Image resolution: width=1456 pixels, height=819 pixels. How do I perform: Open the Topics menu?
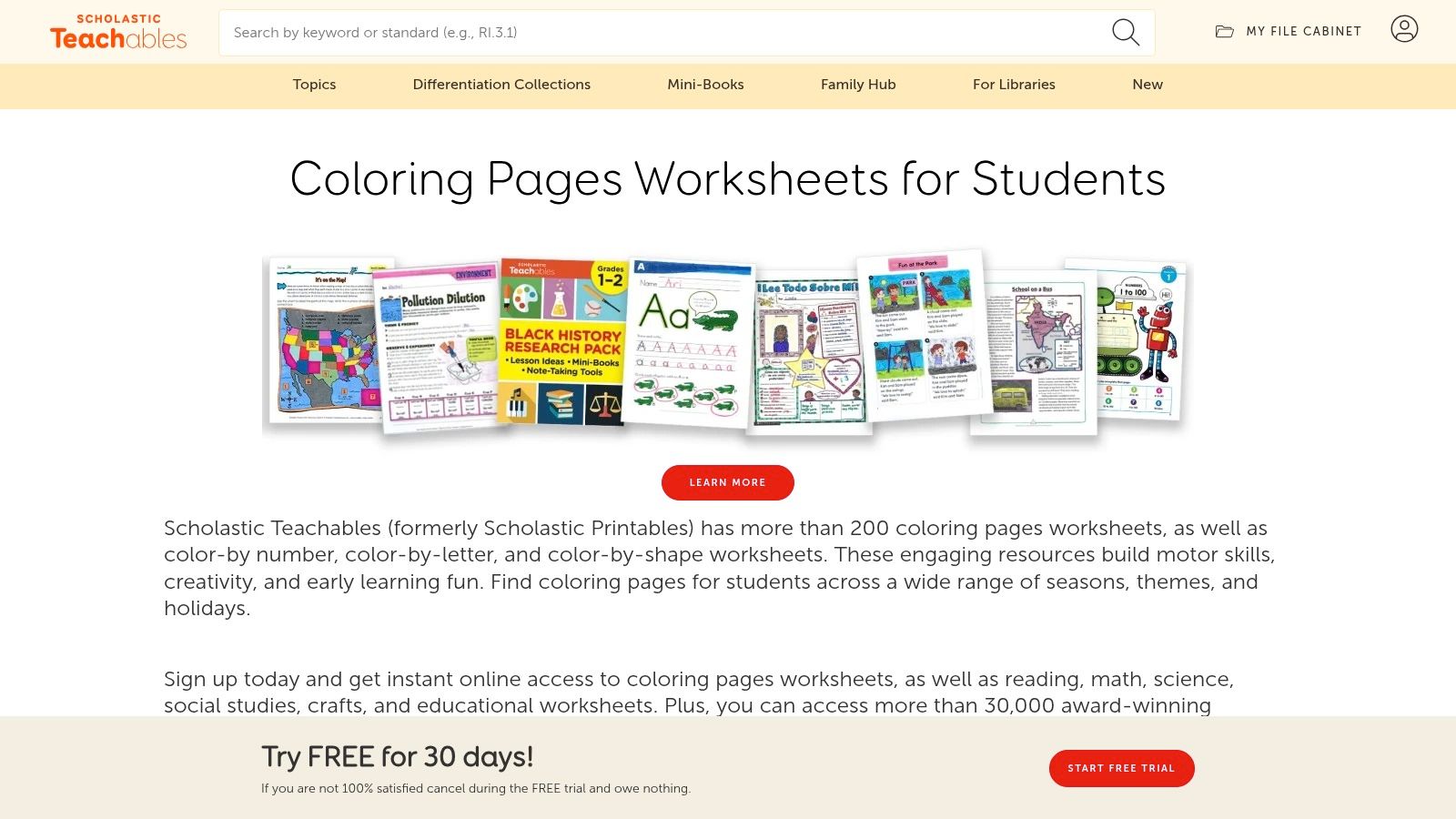[x=314, y=85]
